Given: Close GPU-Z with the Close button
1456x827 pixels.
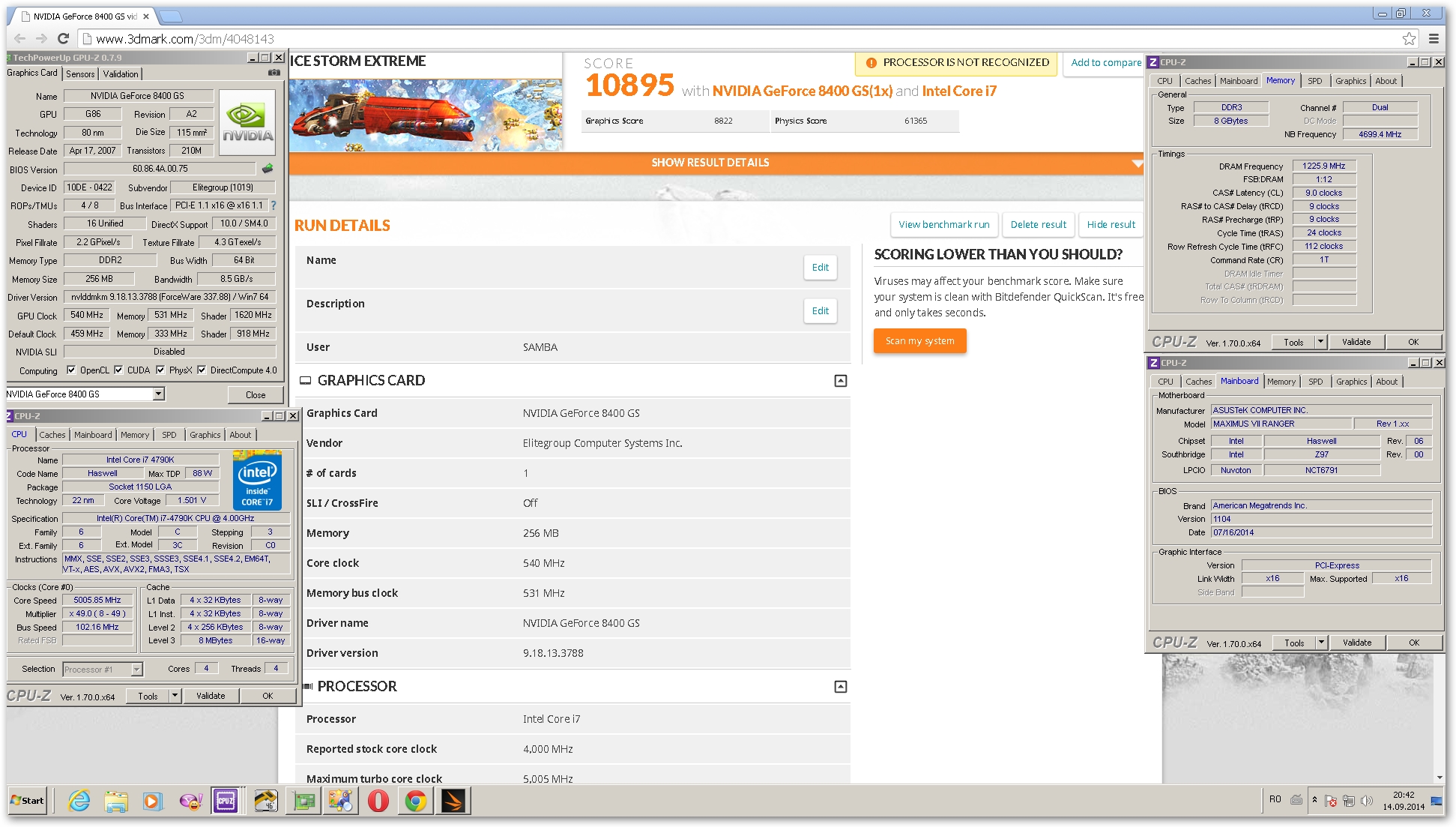Looking at the screenshot, I should click(x=256, y=394).
